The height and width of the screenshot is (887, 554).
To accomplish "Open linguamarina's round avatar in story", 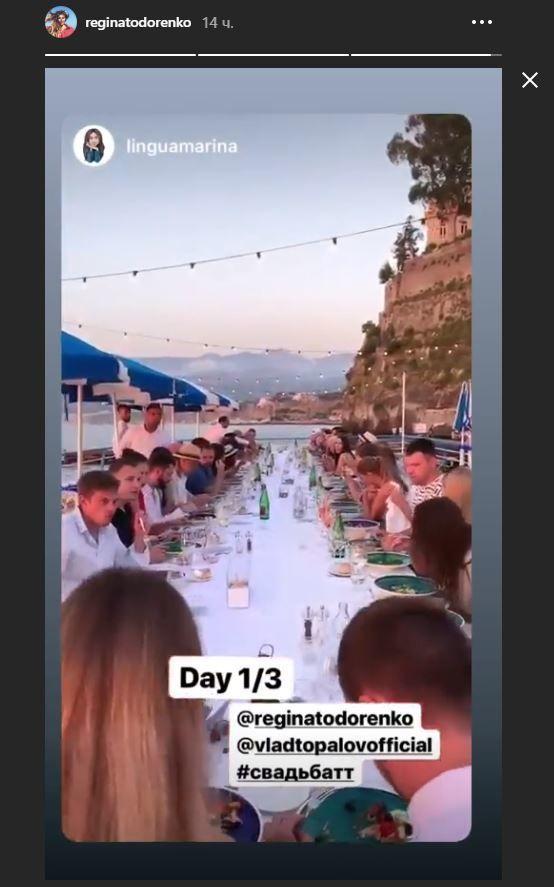I will (x=94, y=145).
